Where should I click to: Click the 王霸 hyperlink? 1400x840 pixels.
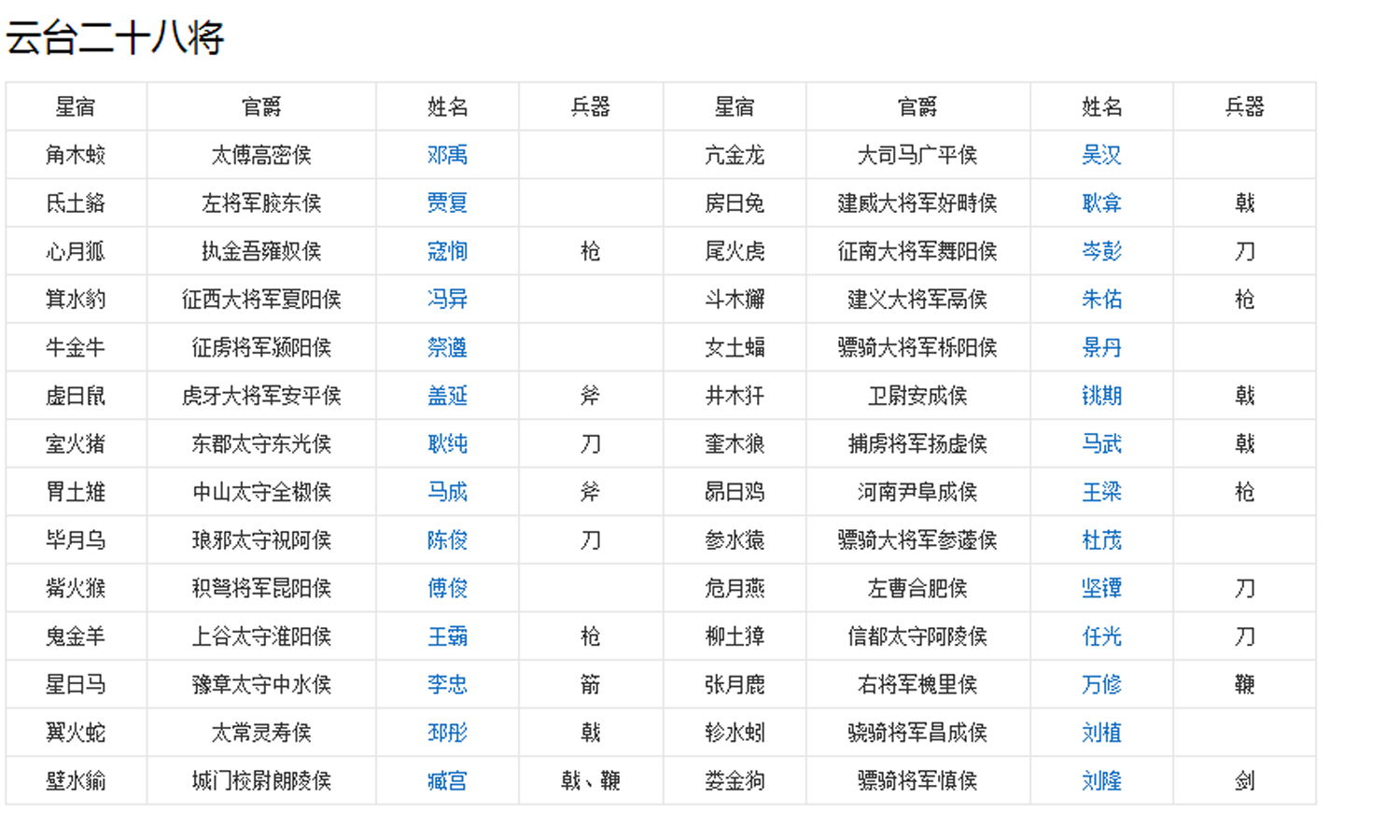447,637
